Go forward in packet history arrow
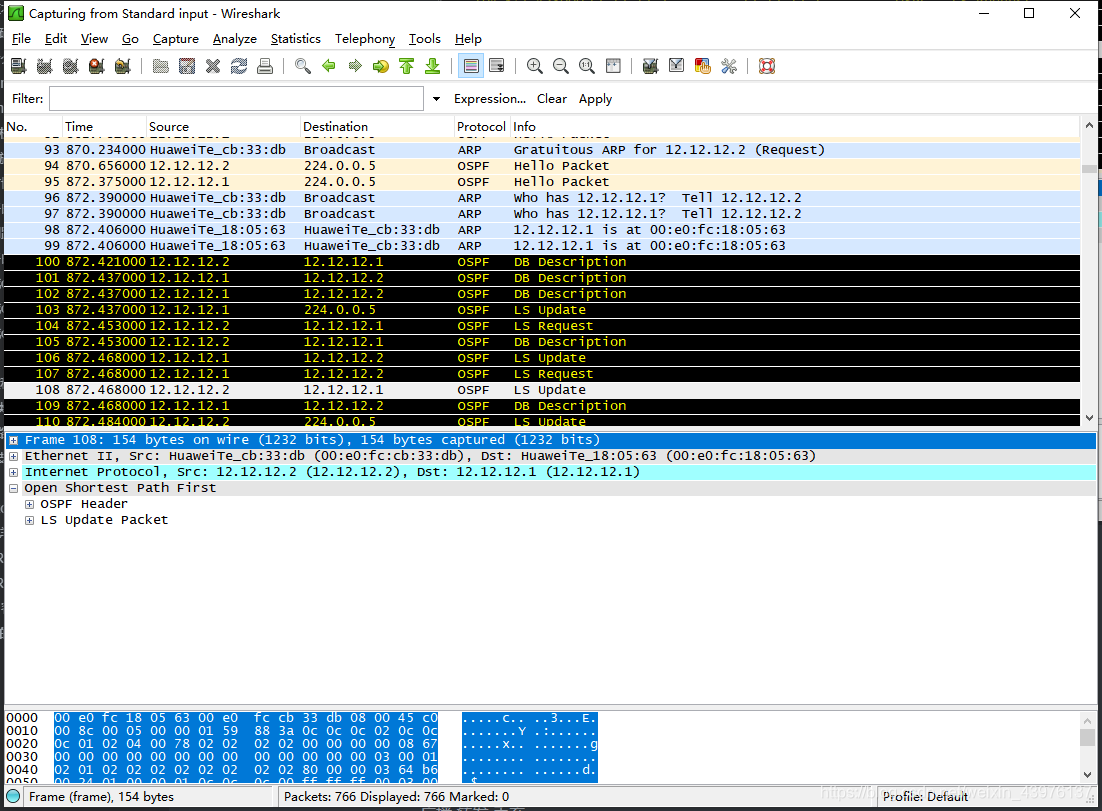1102x811 pixels. point(355,66)
